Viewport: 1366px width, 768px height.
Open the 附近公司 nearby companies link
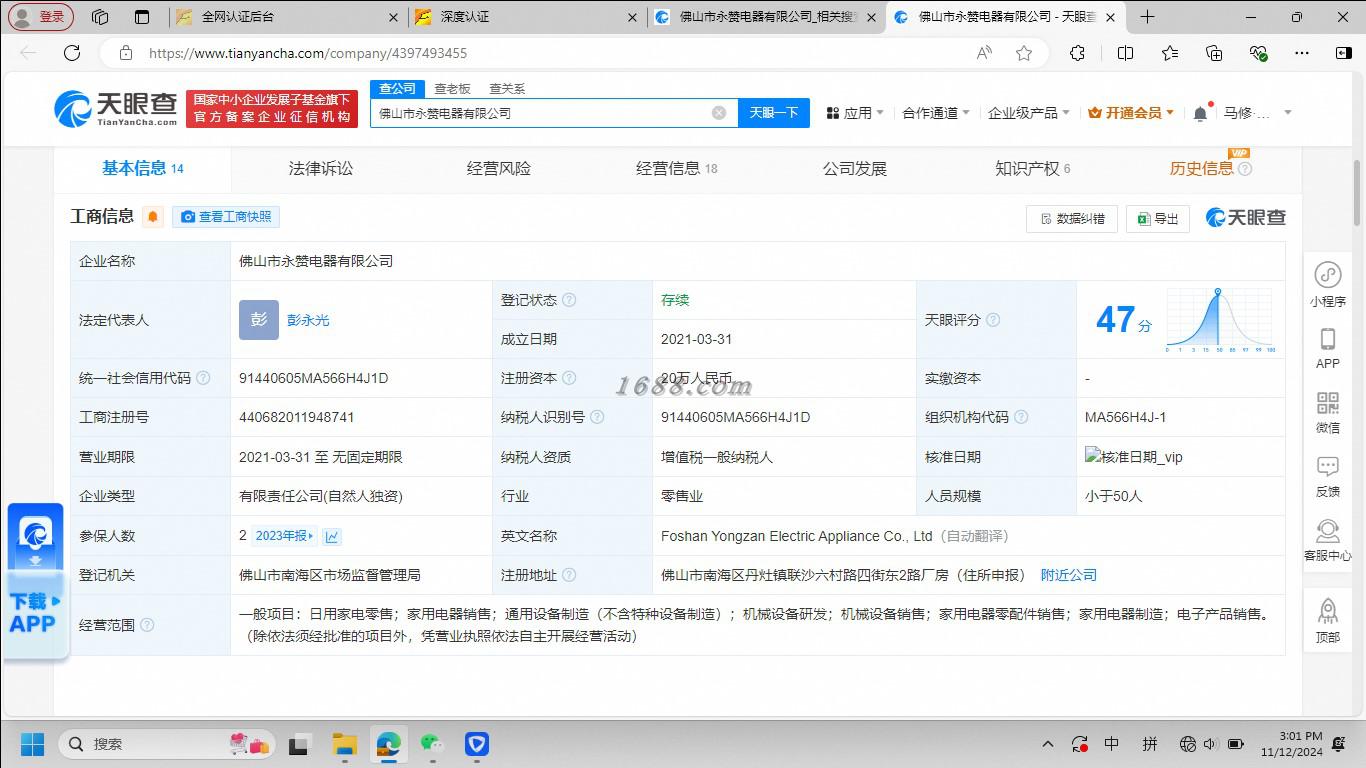1069,575
